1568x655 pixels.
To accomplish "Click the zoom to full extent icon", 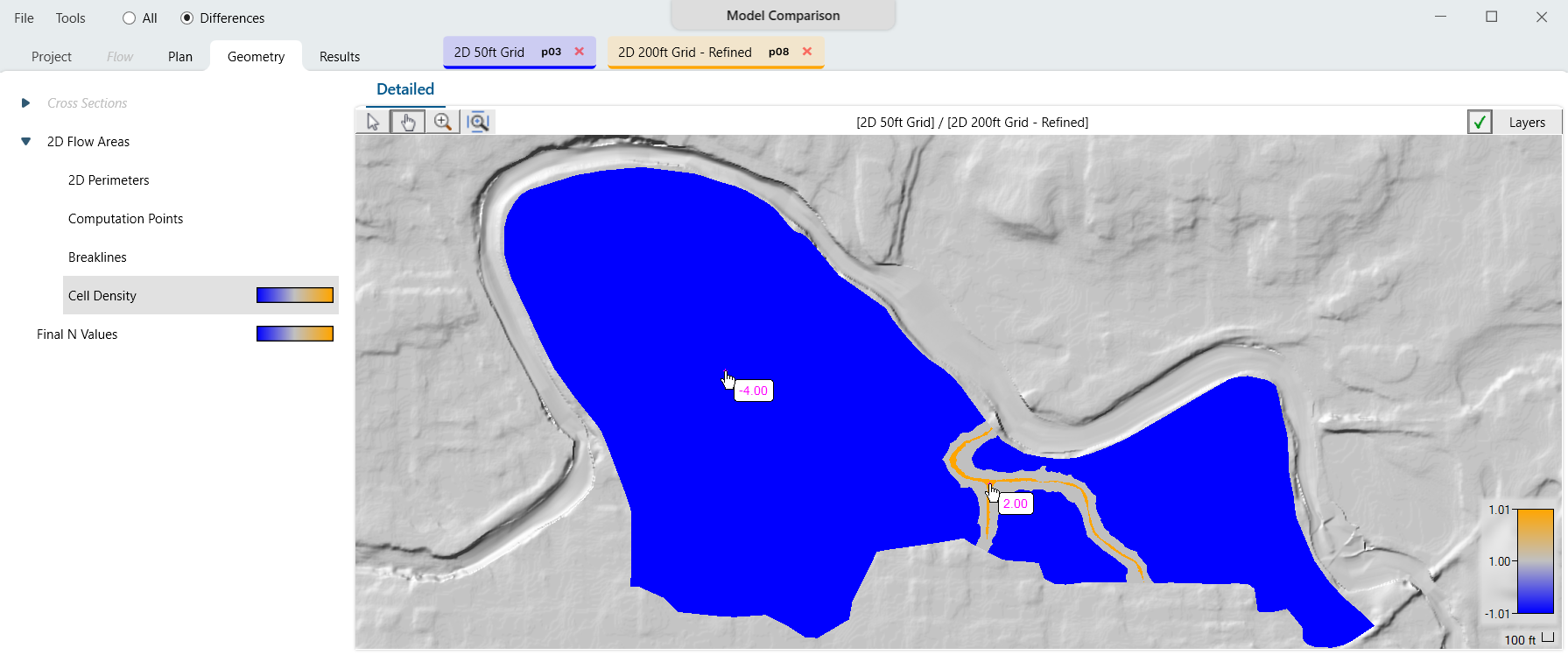I will point(478,122).
